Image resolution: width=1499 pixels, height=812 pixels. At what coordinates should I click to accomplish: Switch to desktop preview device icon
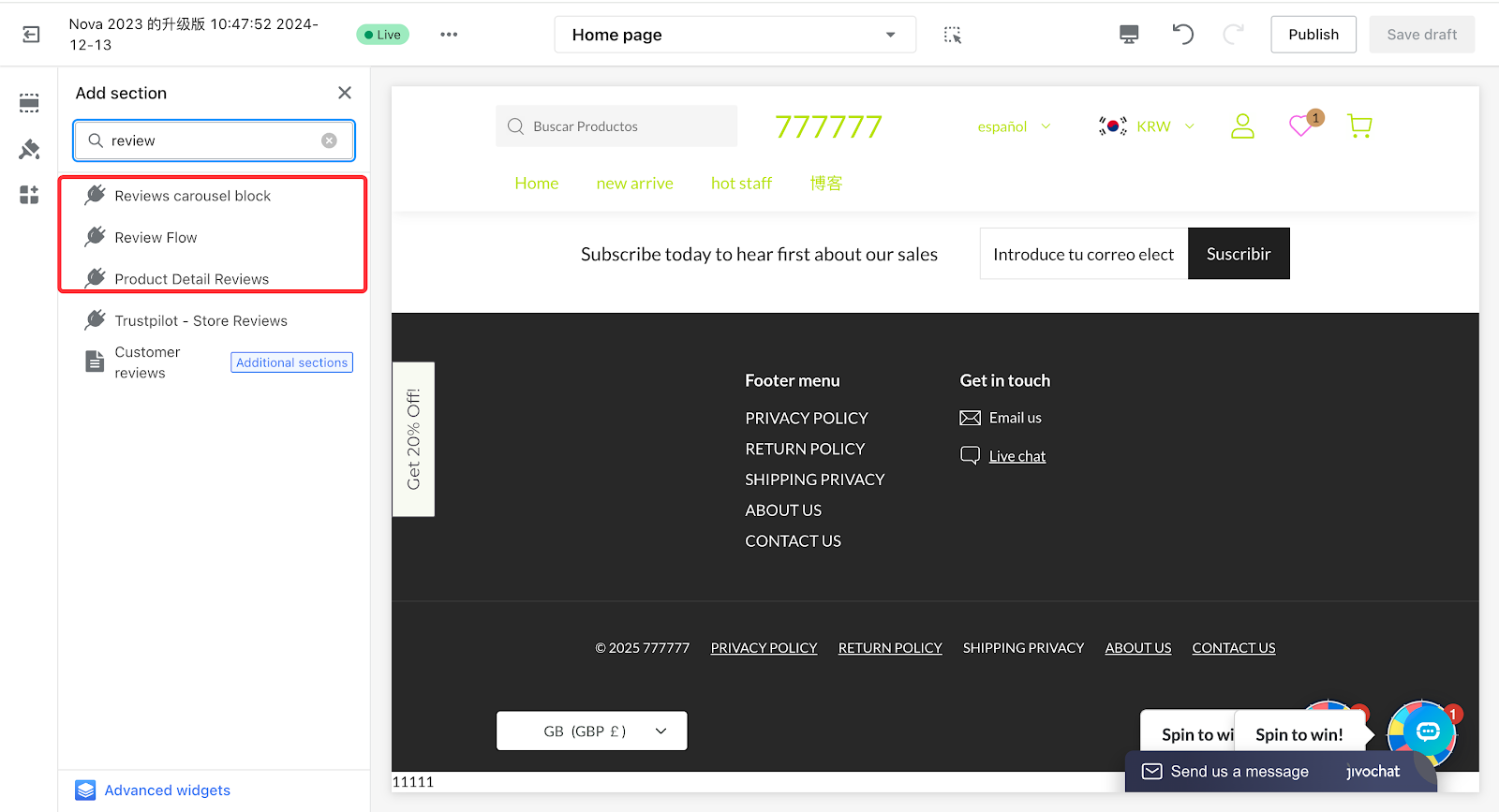1129,35
